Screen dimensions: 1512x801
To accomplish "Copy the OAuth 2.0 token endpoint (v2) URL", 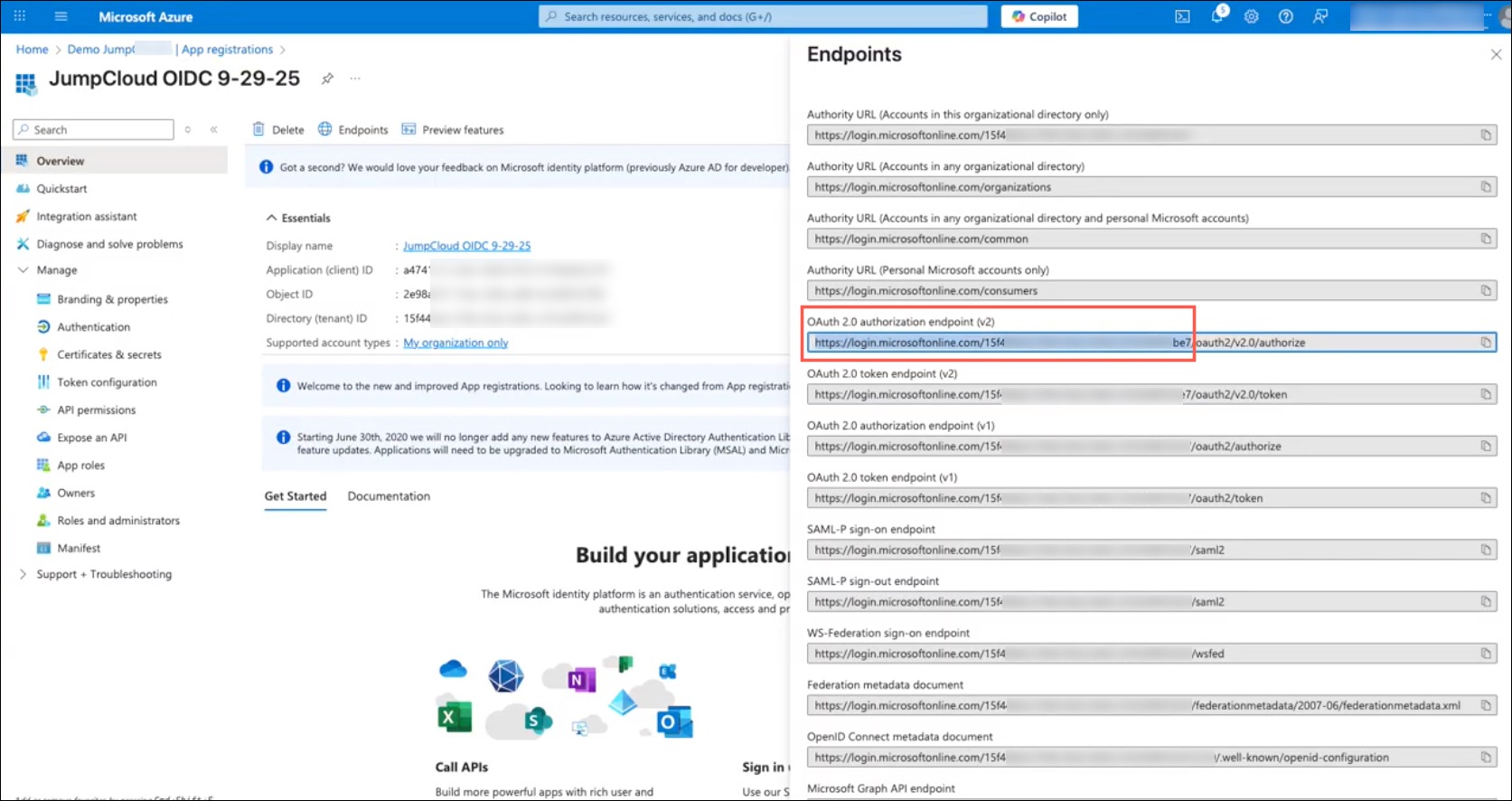I will [1485, 394].
